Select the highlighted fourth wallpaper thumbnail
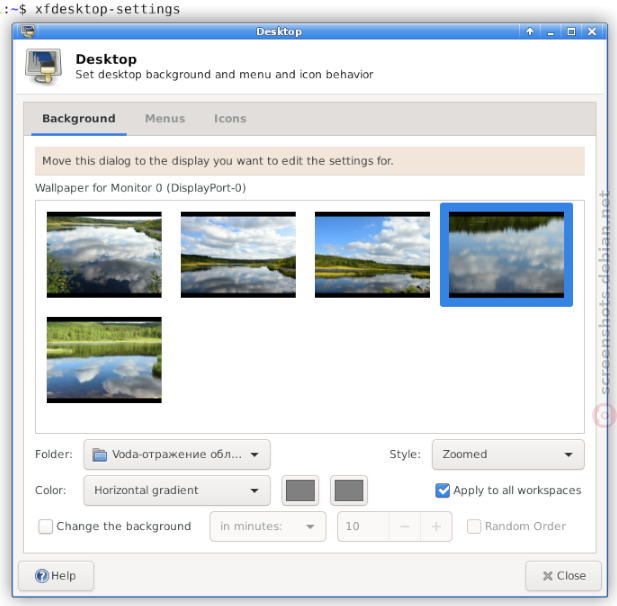Image resolution: width=617 pixels, height=606 pixels. (x=506, y=255)
